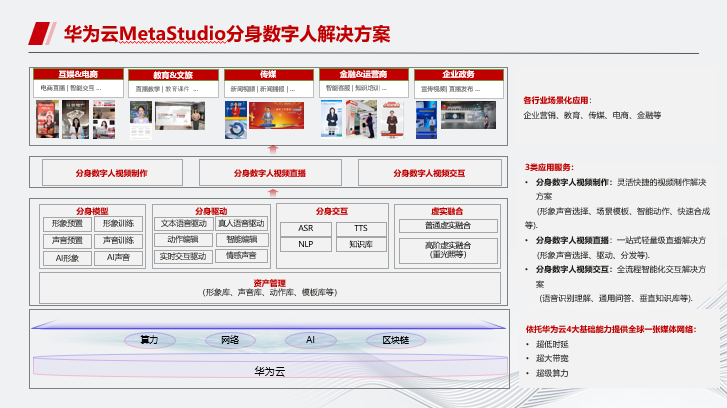Click the 智能客服 | 知识培训 subtitle box
Image resolution: width=727 pixels, height=408 pixels.
tap(364, 88)
